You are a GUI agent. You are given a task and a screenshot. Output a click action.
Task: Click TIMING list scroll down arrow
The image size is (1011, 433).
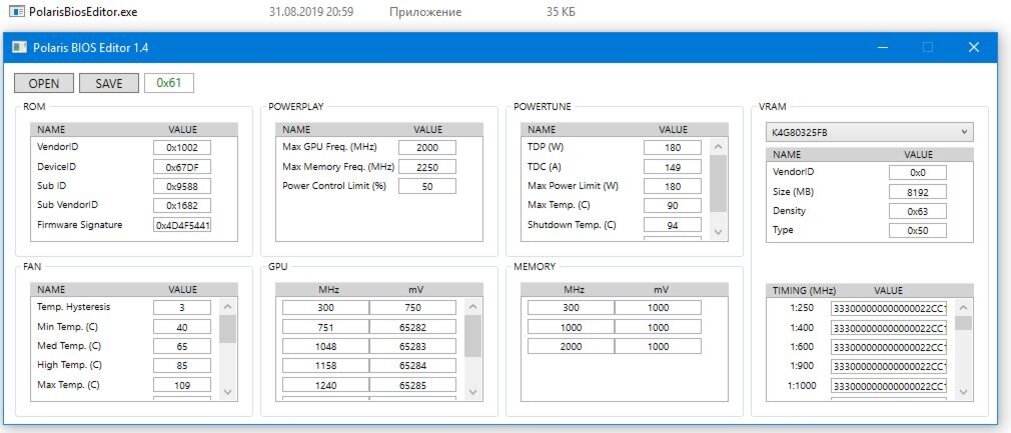[963, 392]
